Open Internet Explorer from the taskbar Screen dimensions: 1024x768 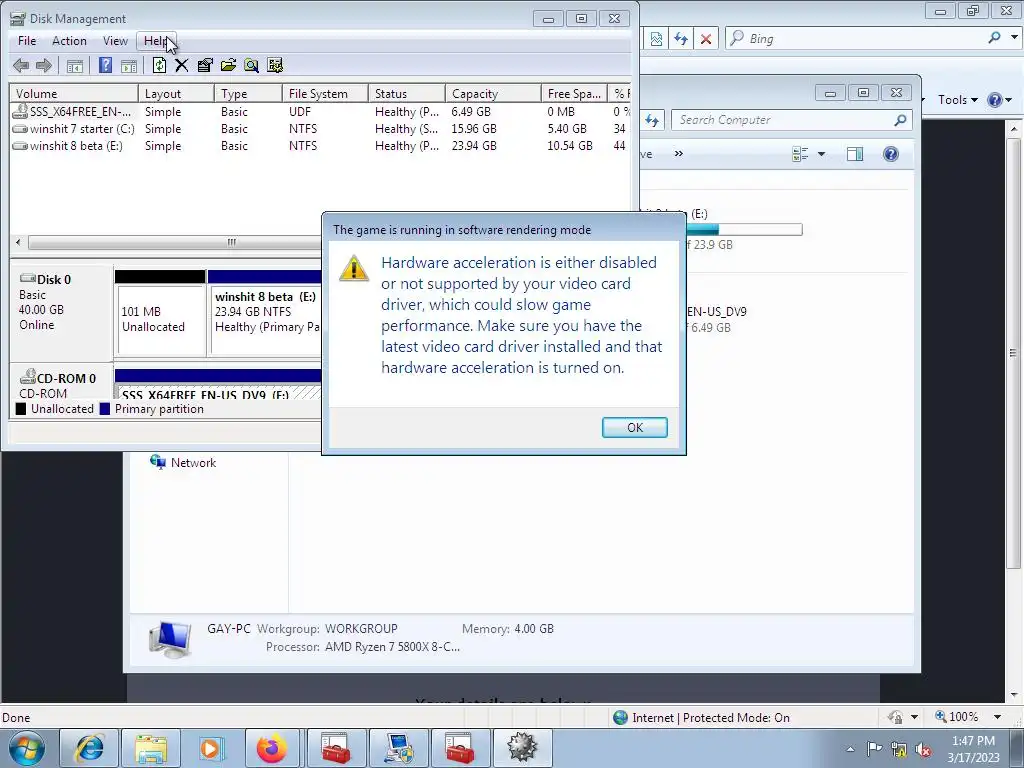89,748
